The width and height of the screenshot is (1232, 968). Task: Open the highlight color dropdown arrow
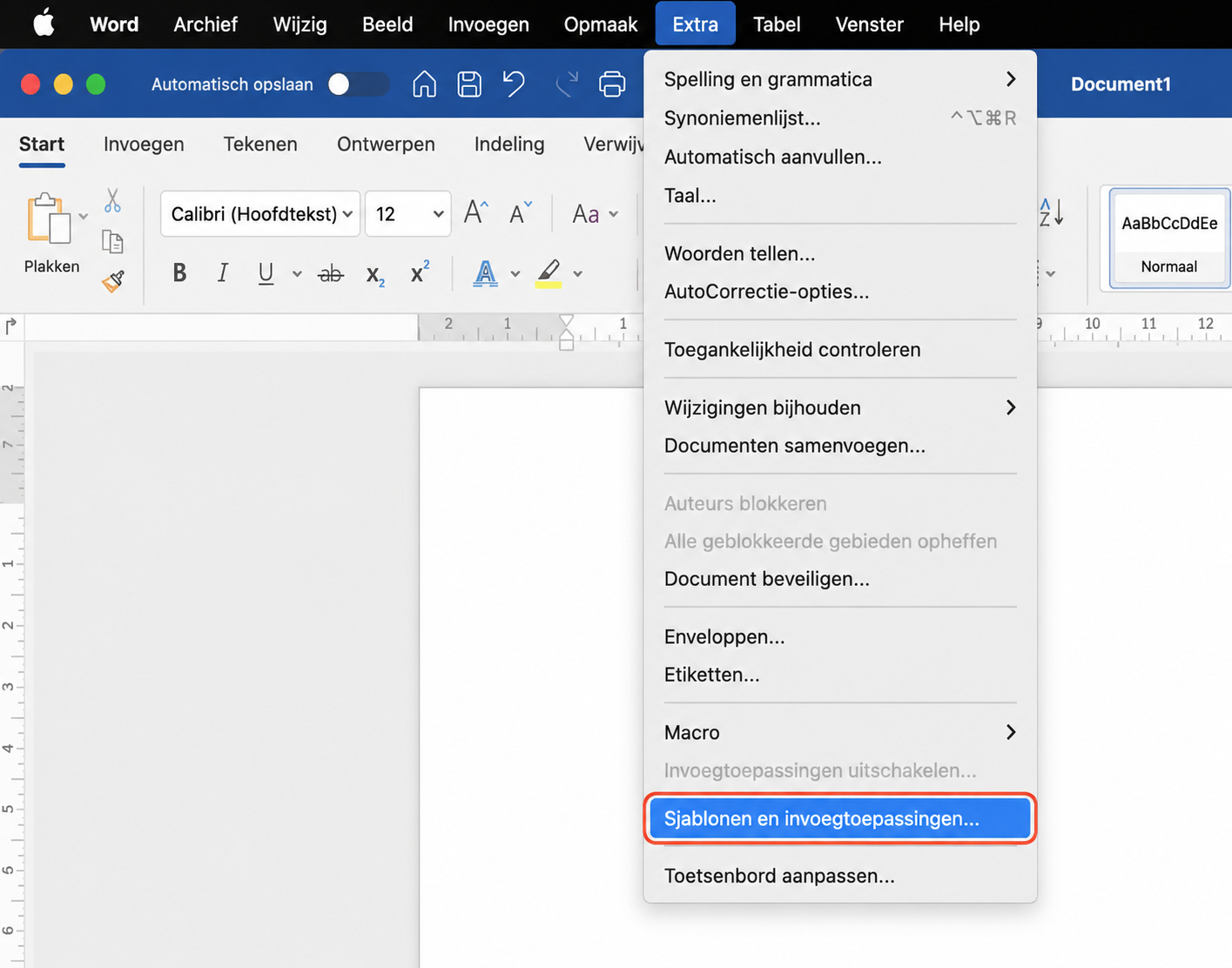tap(578, 274)
